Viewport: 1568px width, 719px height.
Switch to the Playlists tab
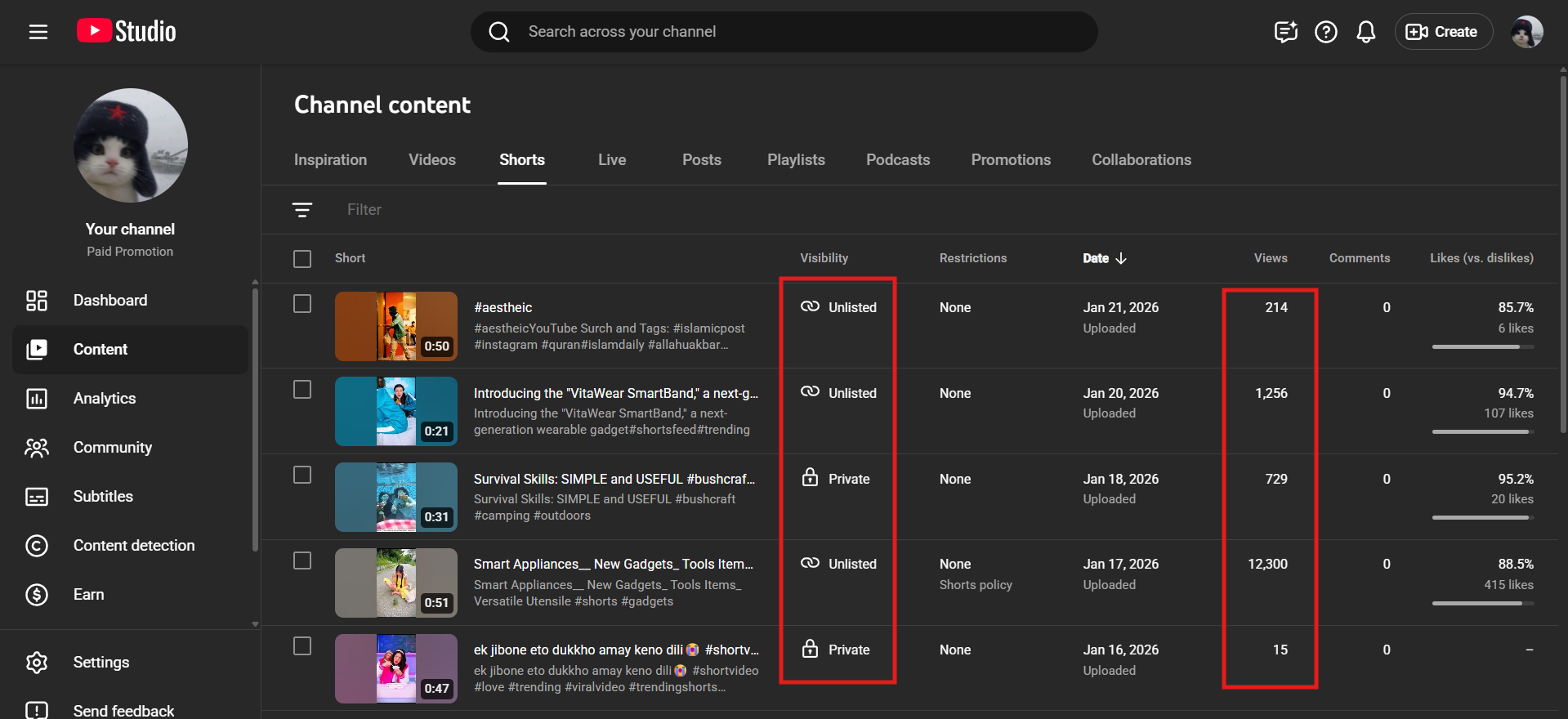pyautogui.click(x=796, y=160)
